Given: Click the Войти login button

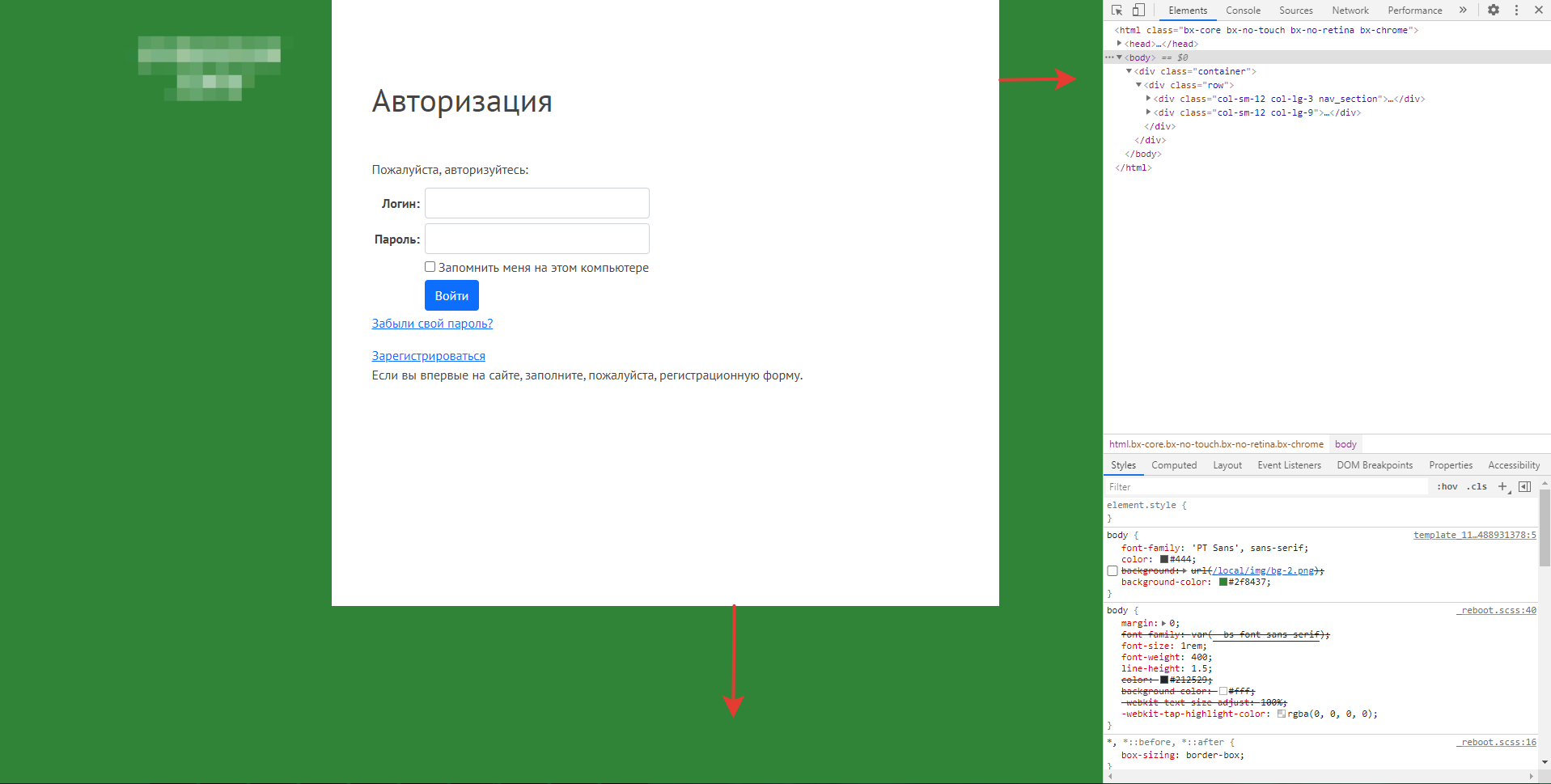Looking at the screenshot, I should (451, 295).
